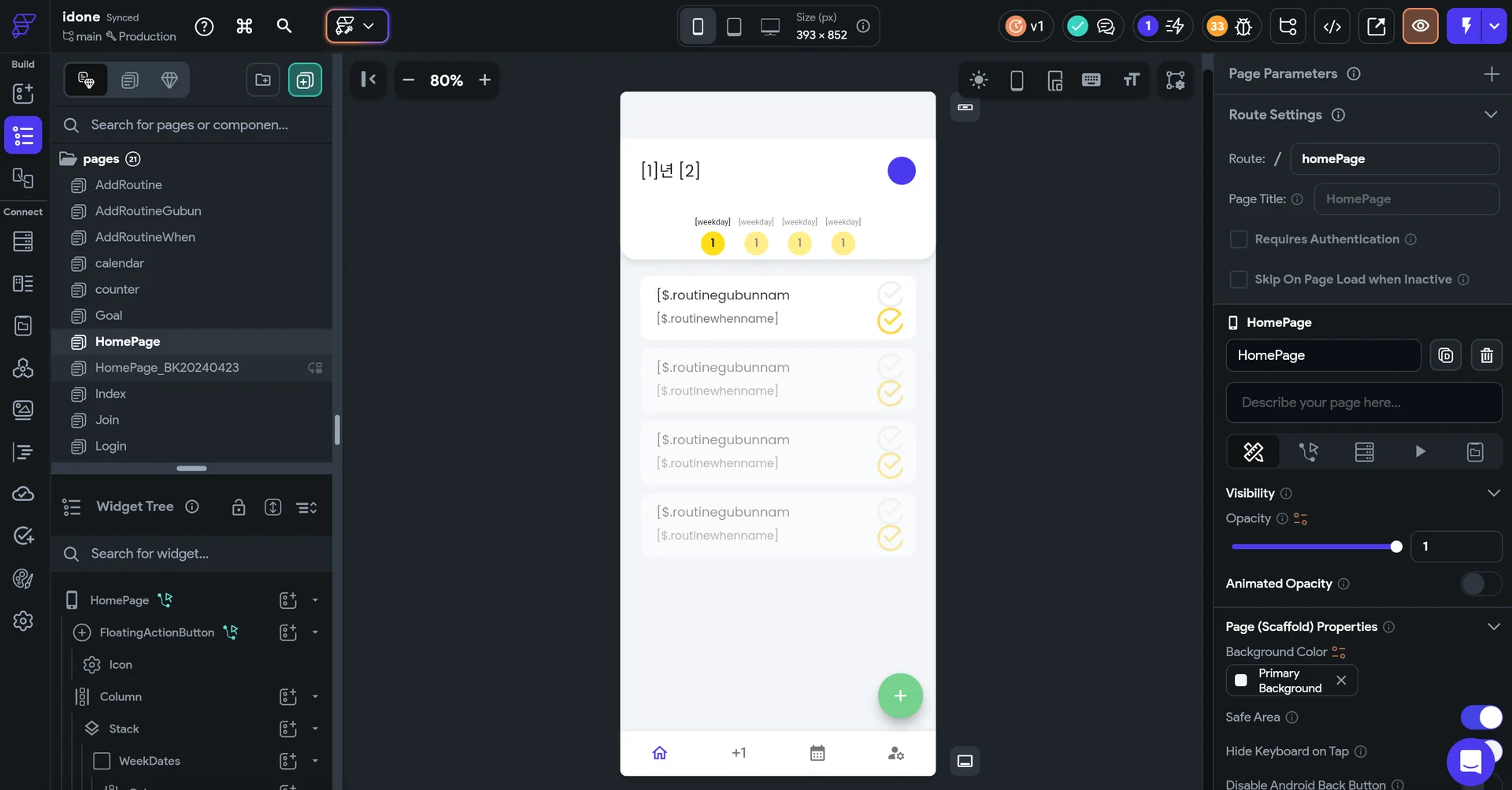Click the Preview eye icon
The width and height of the screenshot is (1512, 790).
pos(1420,26)
